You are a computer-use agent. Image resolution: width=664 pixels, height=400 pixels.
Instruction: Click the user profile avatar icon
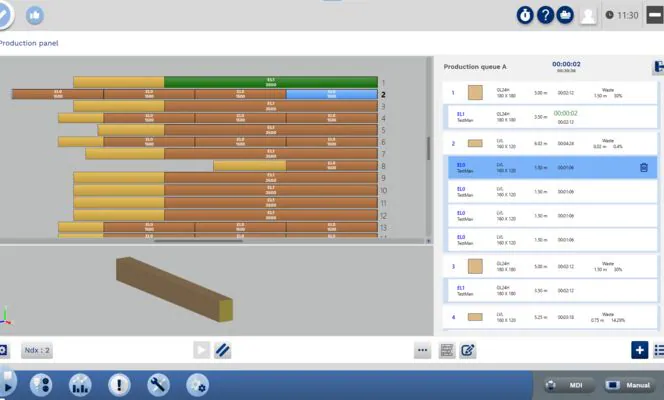pyautogui.click(x=589, y=15)
